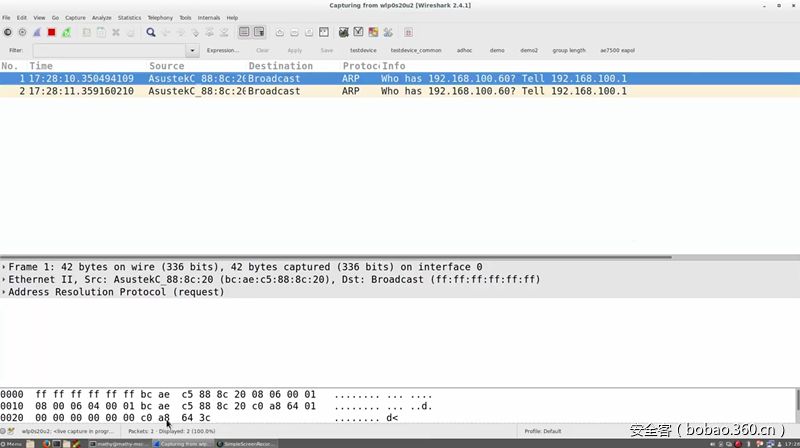
Task: Click the save capture file icon
Action: click(x=102, y=32)
